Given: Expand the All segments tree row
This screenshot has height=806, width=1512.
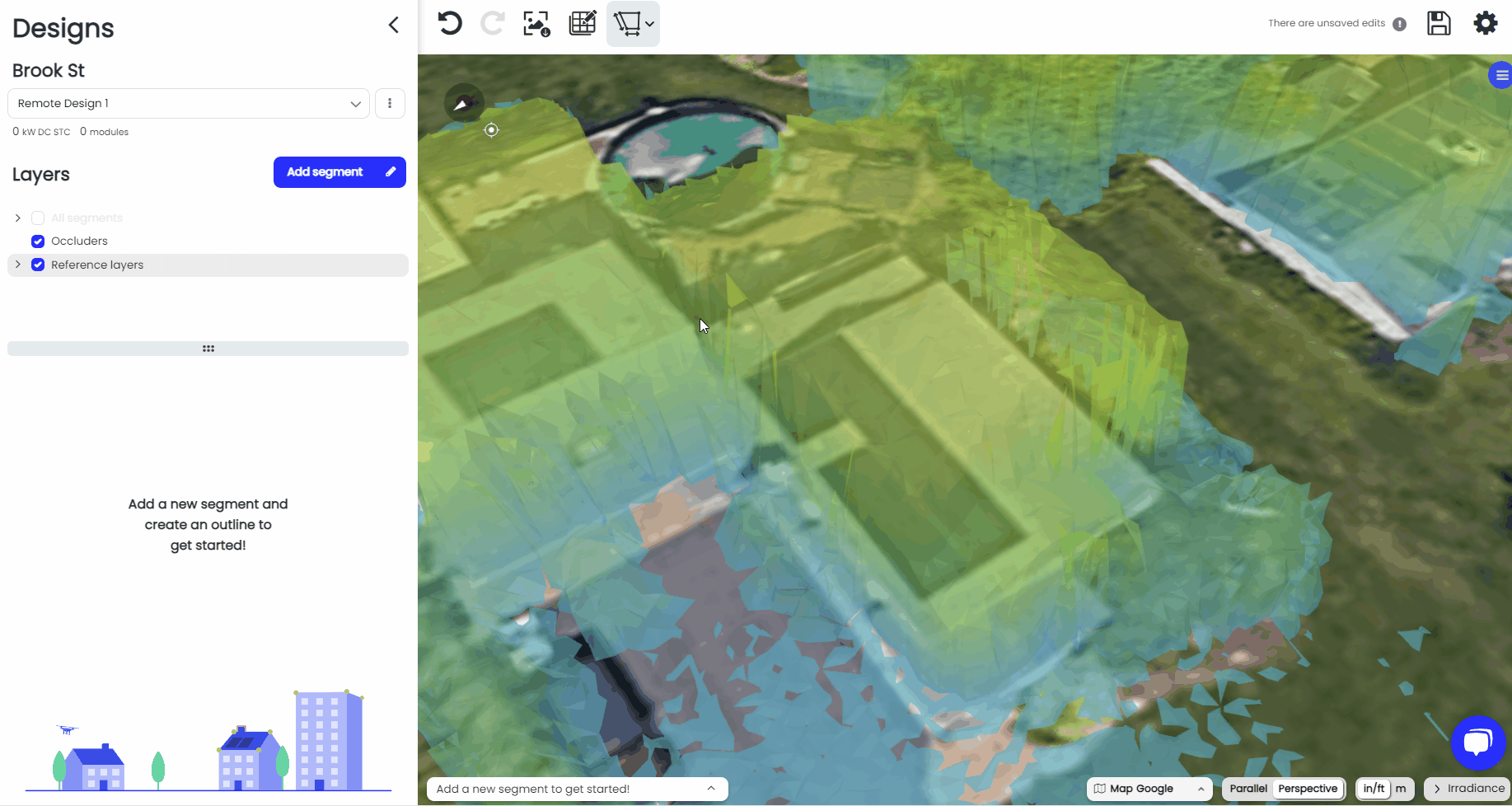Looking at the screenshot, I should tap(17, 218).
